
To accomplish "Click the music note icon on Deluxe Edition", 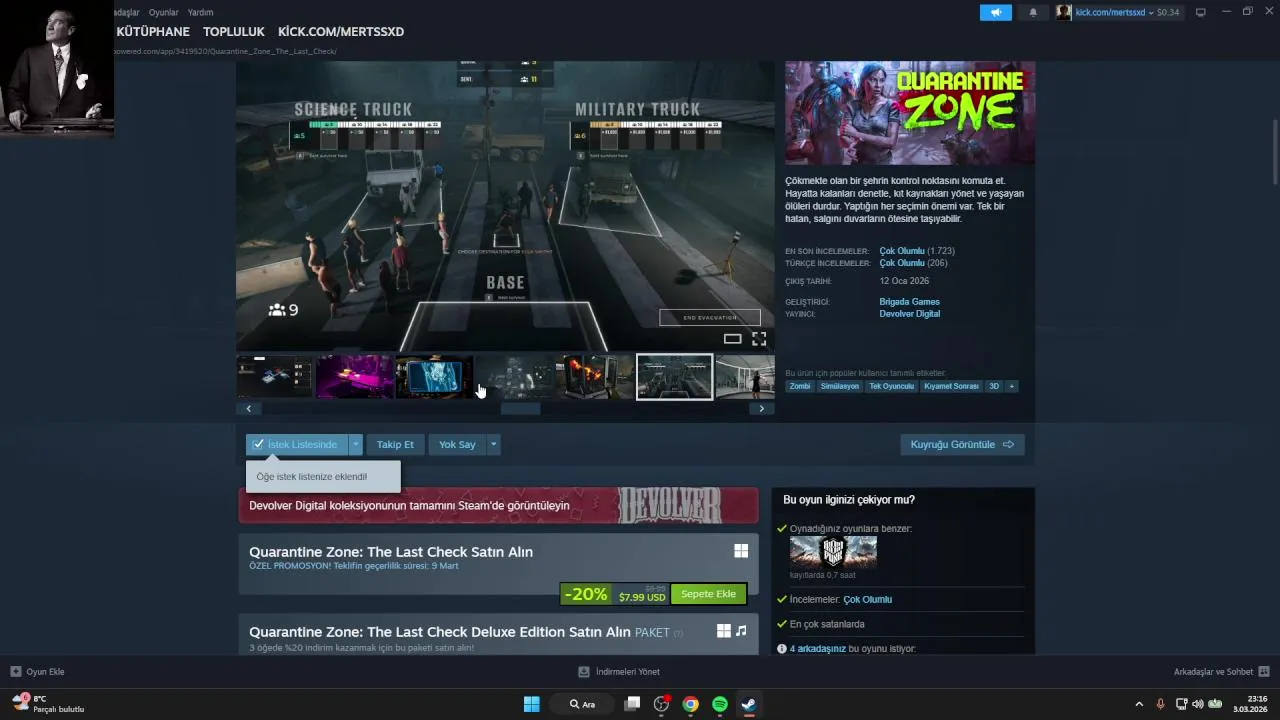I will (x=741, y=631).
